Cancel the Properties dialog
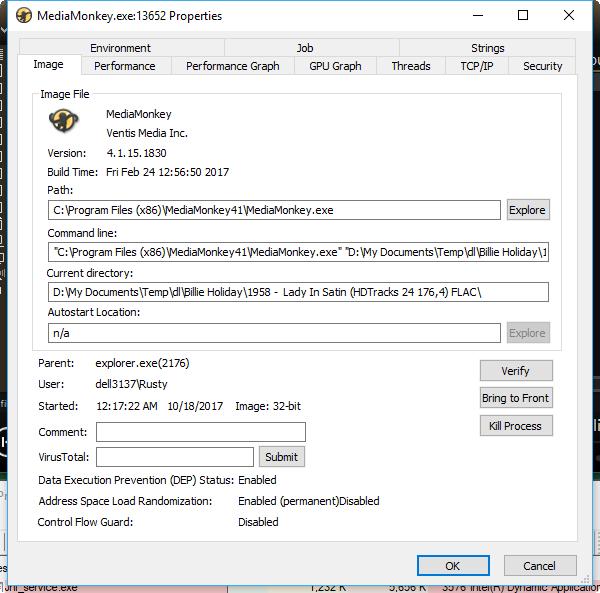Image resolution: width=600 pixels, height=593 pixels. tap(539, 565)
